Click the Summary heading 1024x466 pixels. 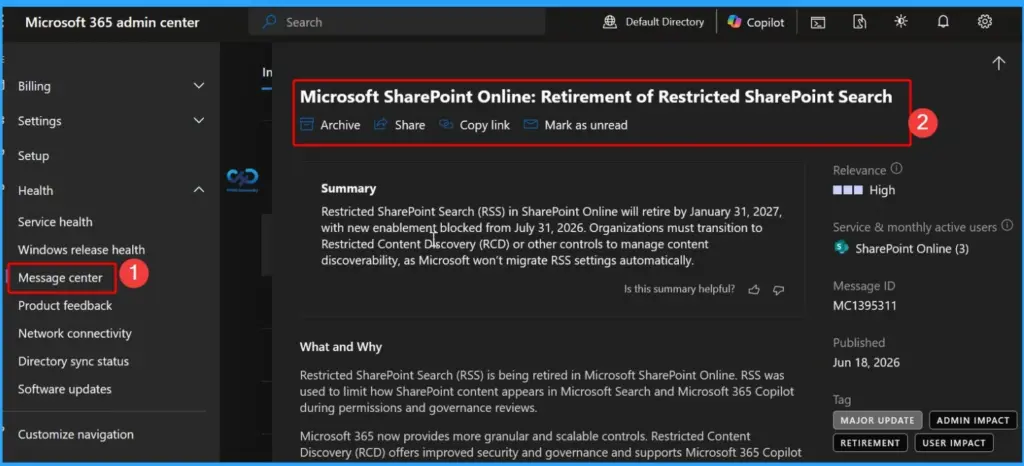[348, 189]
